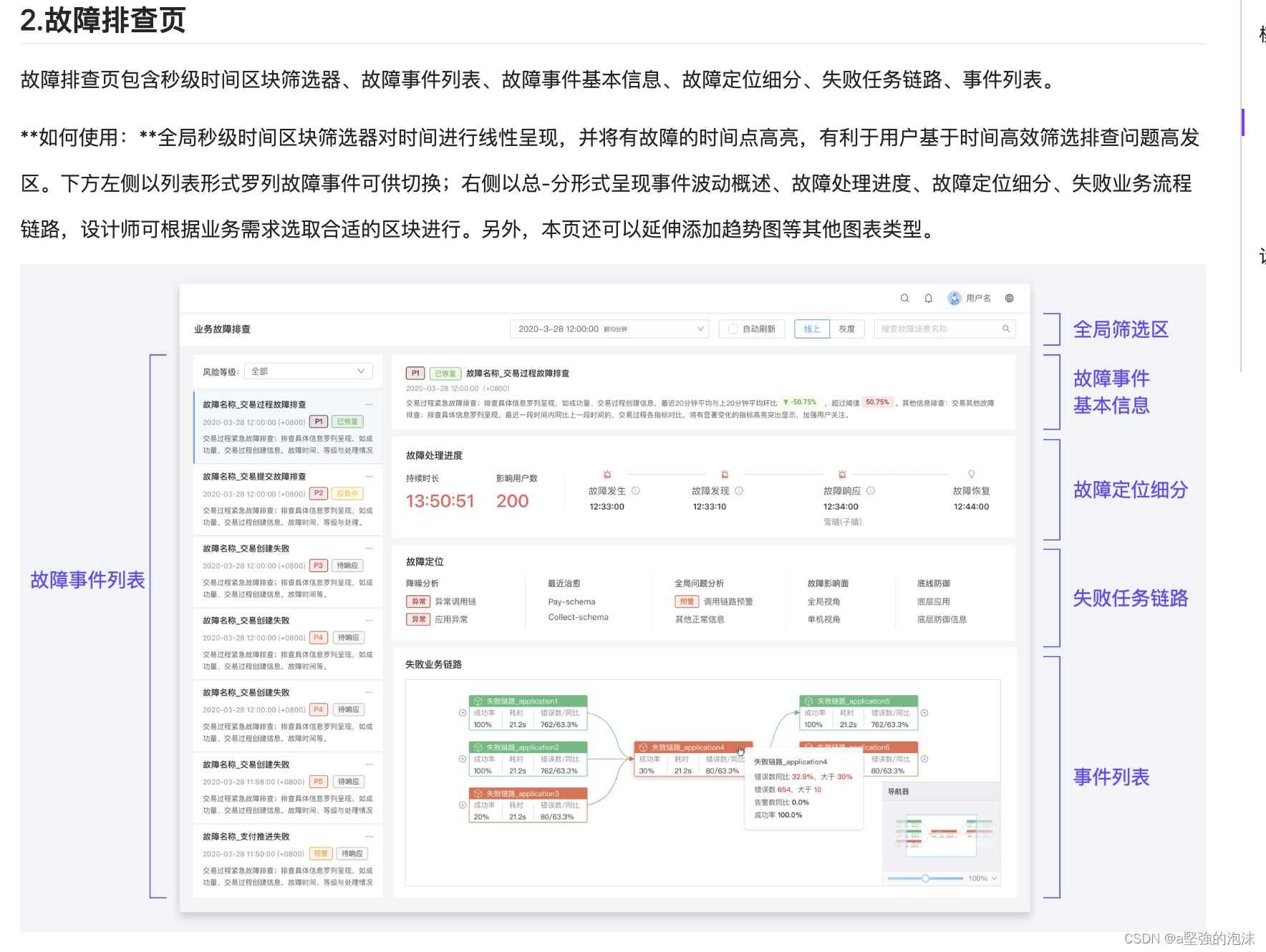
Task: Open the more menu for 支付推进失败 list item
Action: coord(369,836)
